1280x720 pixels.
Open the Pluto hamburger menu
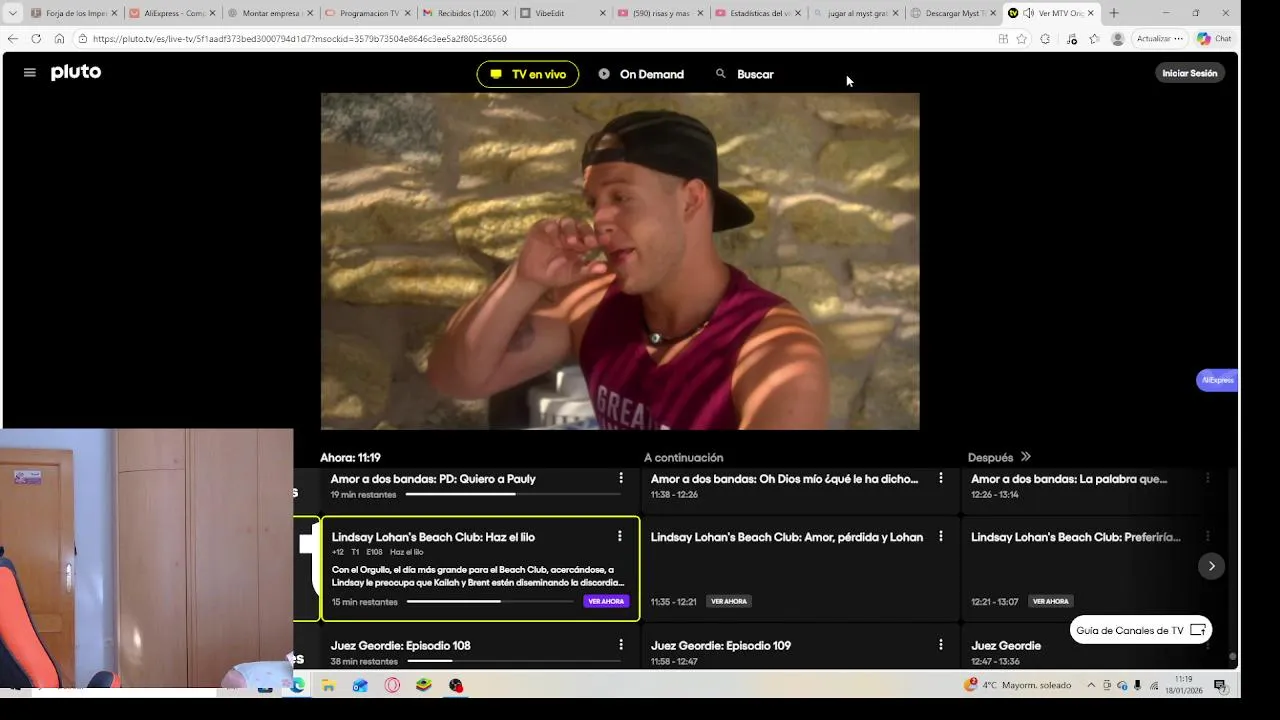click(29, 73)
